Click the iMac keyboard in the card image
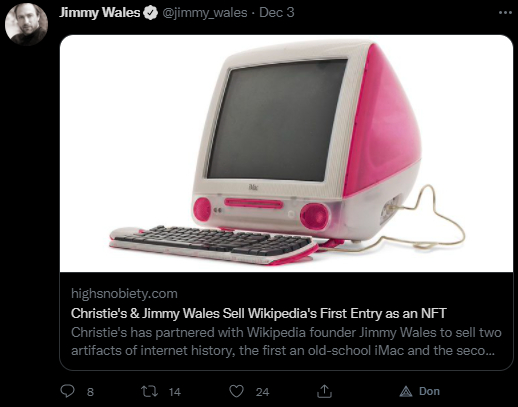The height and width of the screenshot is (407, 518). tap(213, 245)
